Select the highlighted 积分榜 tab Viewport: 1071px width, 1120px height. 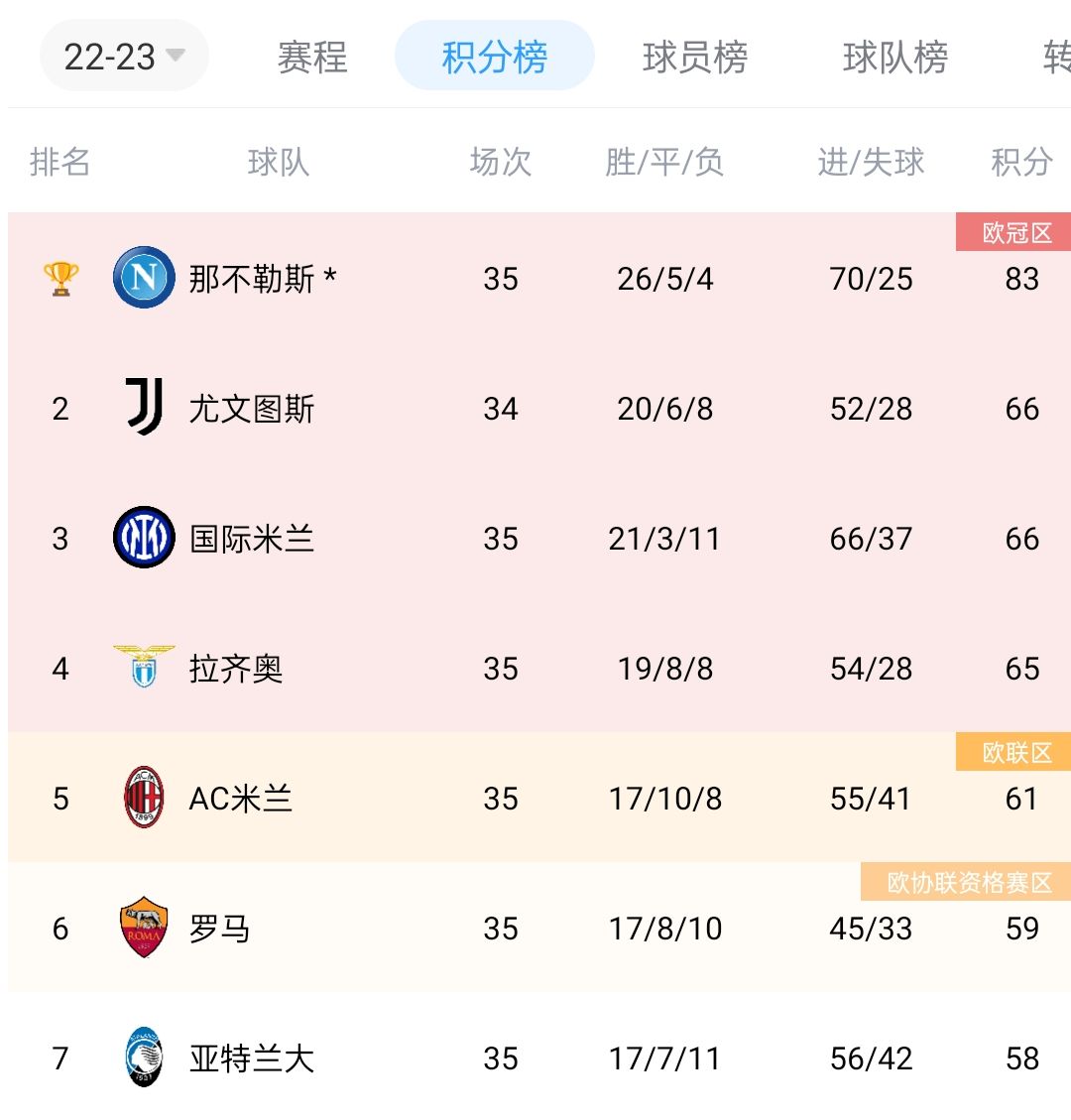click(x=494, y=57)
